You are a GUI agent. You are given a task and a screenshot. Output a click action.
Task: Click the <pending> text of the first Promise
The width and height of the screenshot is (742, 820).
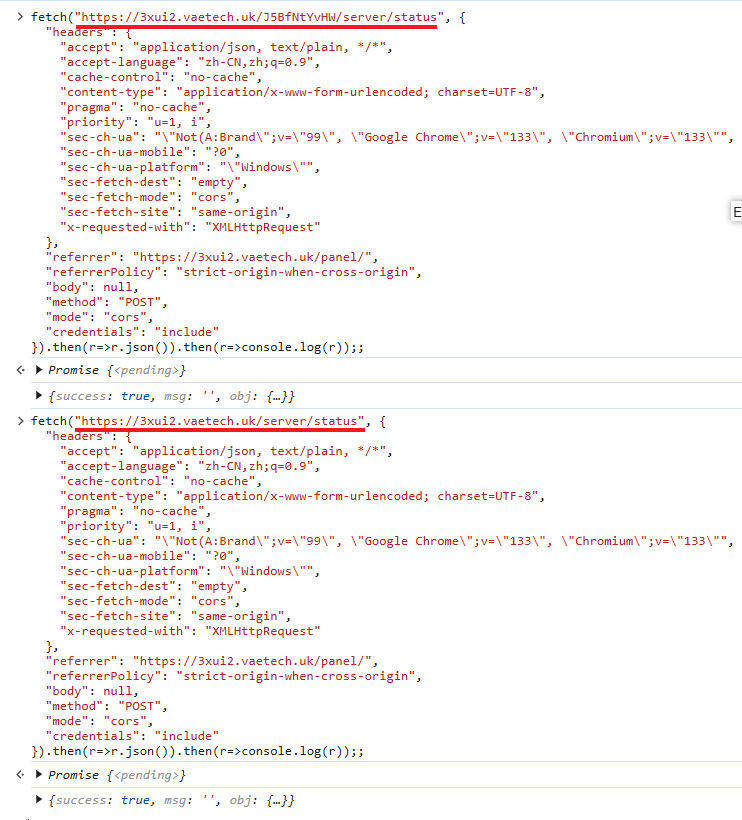pyautogui.click(x=148, y=370)
